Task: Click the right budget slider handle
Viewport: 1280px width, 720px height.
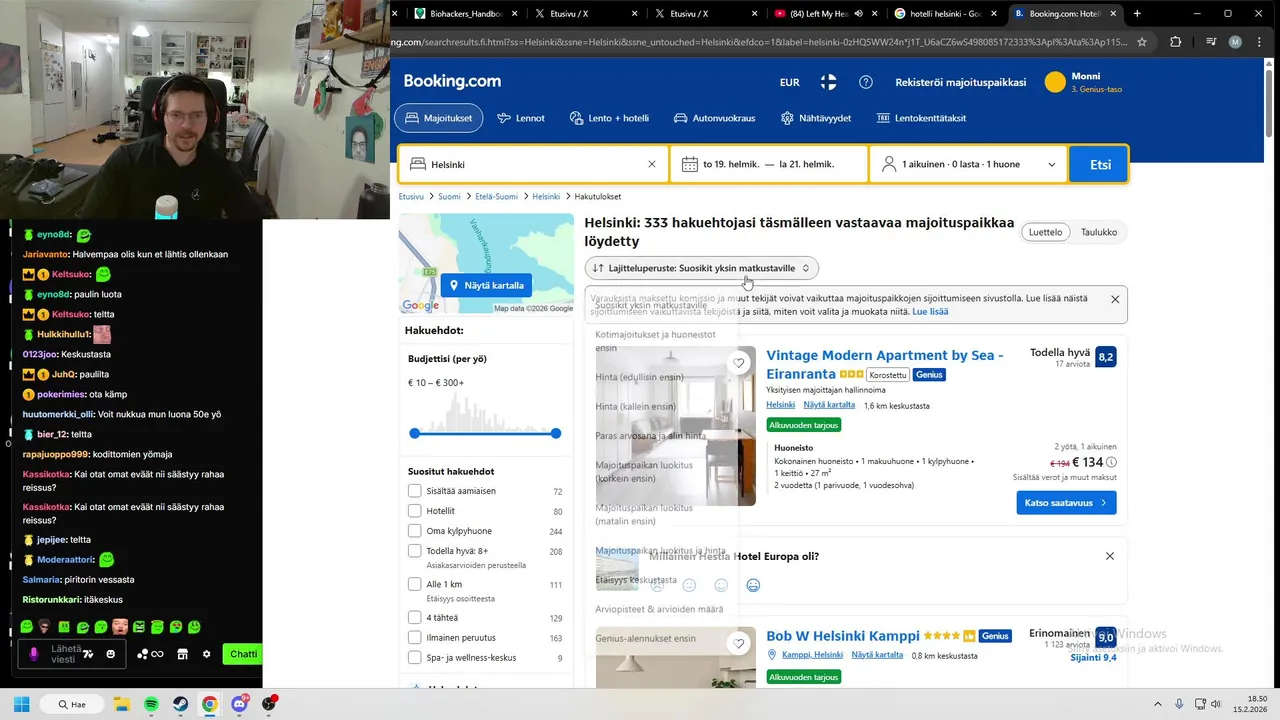Action: pos(555,433)
